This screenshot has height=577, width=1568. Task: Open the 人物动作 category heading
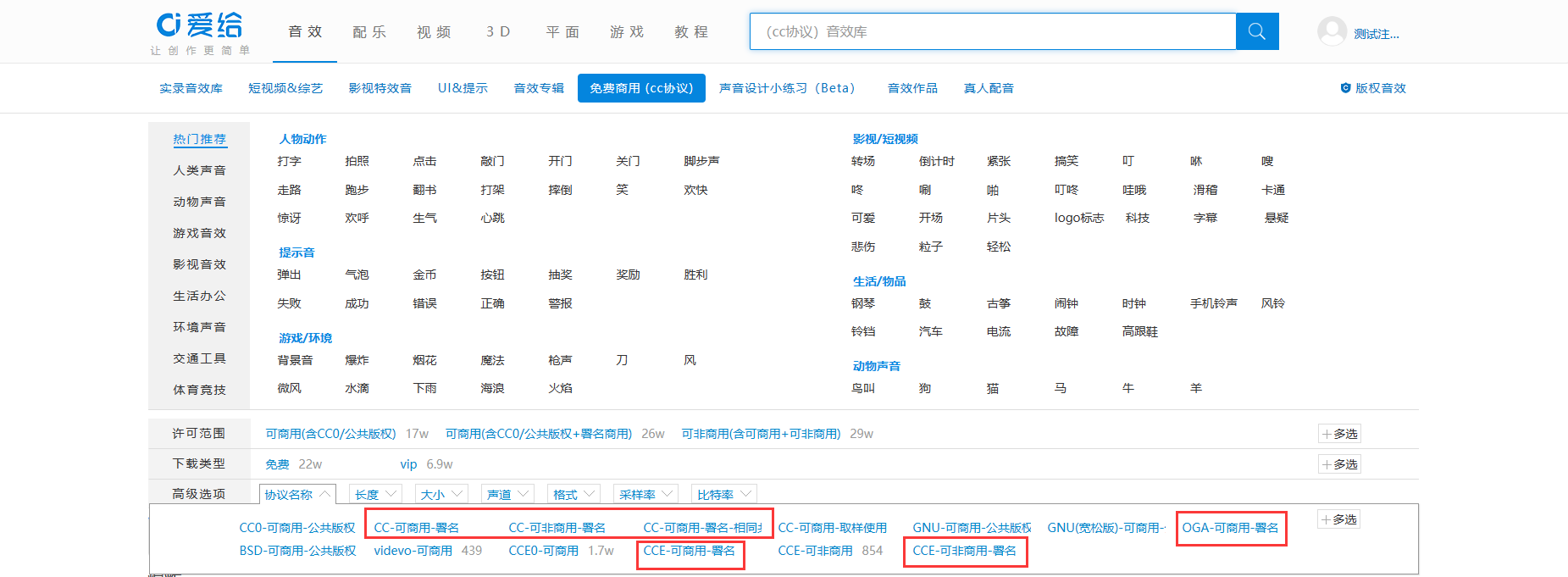(x=302, y=139)
